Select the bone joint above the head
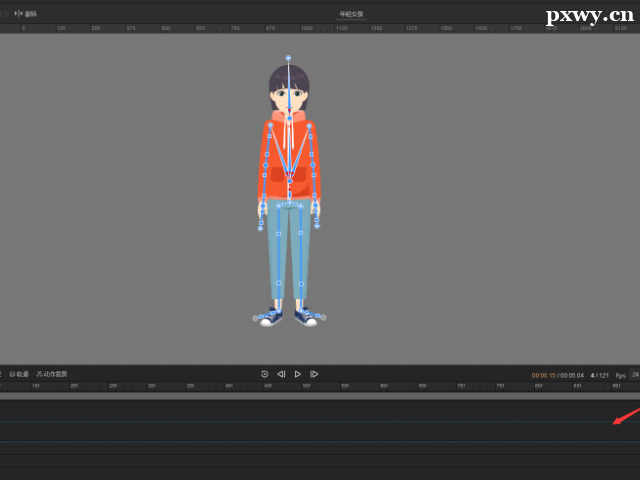640x480 pixels. pos(289,58)
